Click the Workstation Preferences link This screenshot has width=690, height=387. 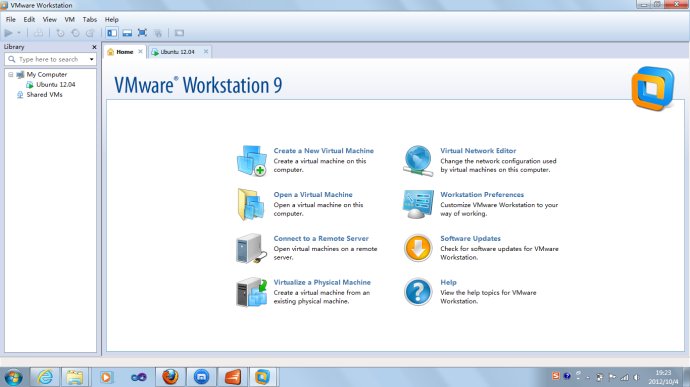pos(482,195)
